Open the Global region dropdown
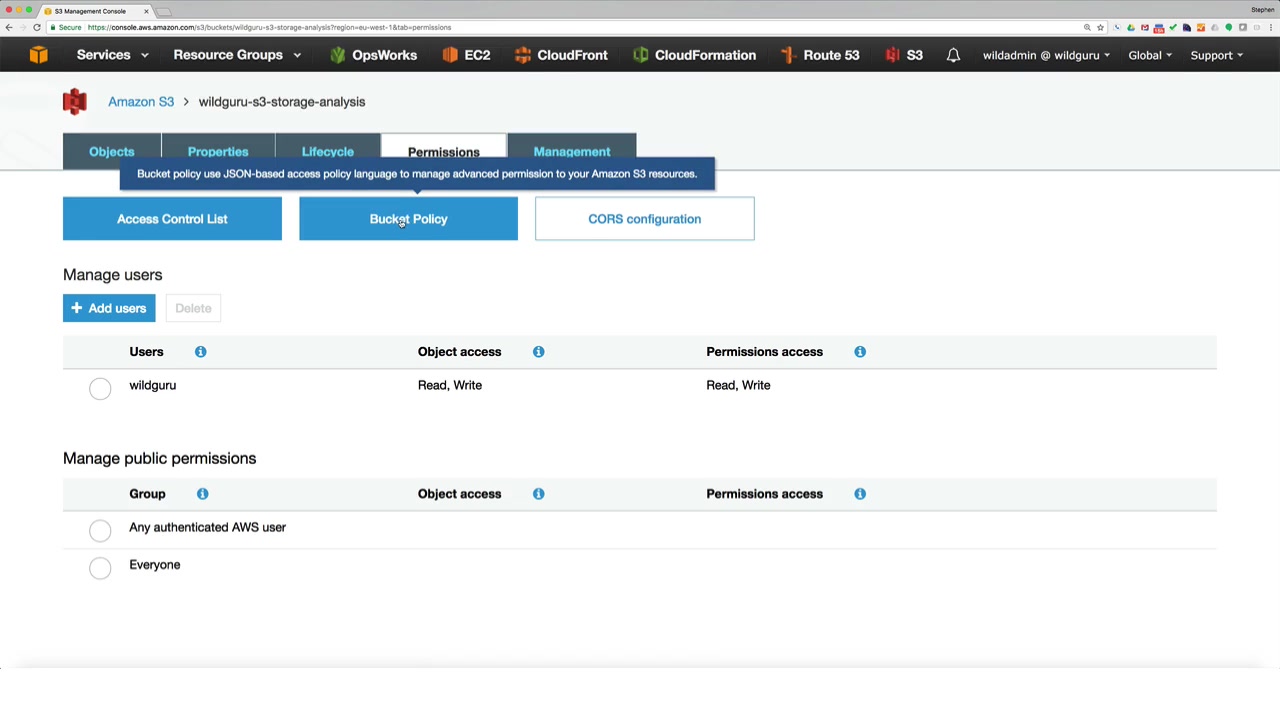The width and height of the screenshot is (1280, 720). (1150, 55)
